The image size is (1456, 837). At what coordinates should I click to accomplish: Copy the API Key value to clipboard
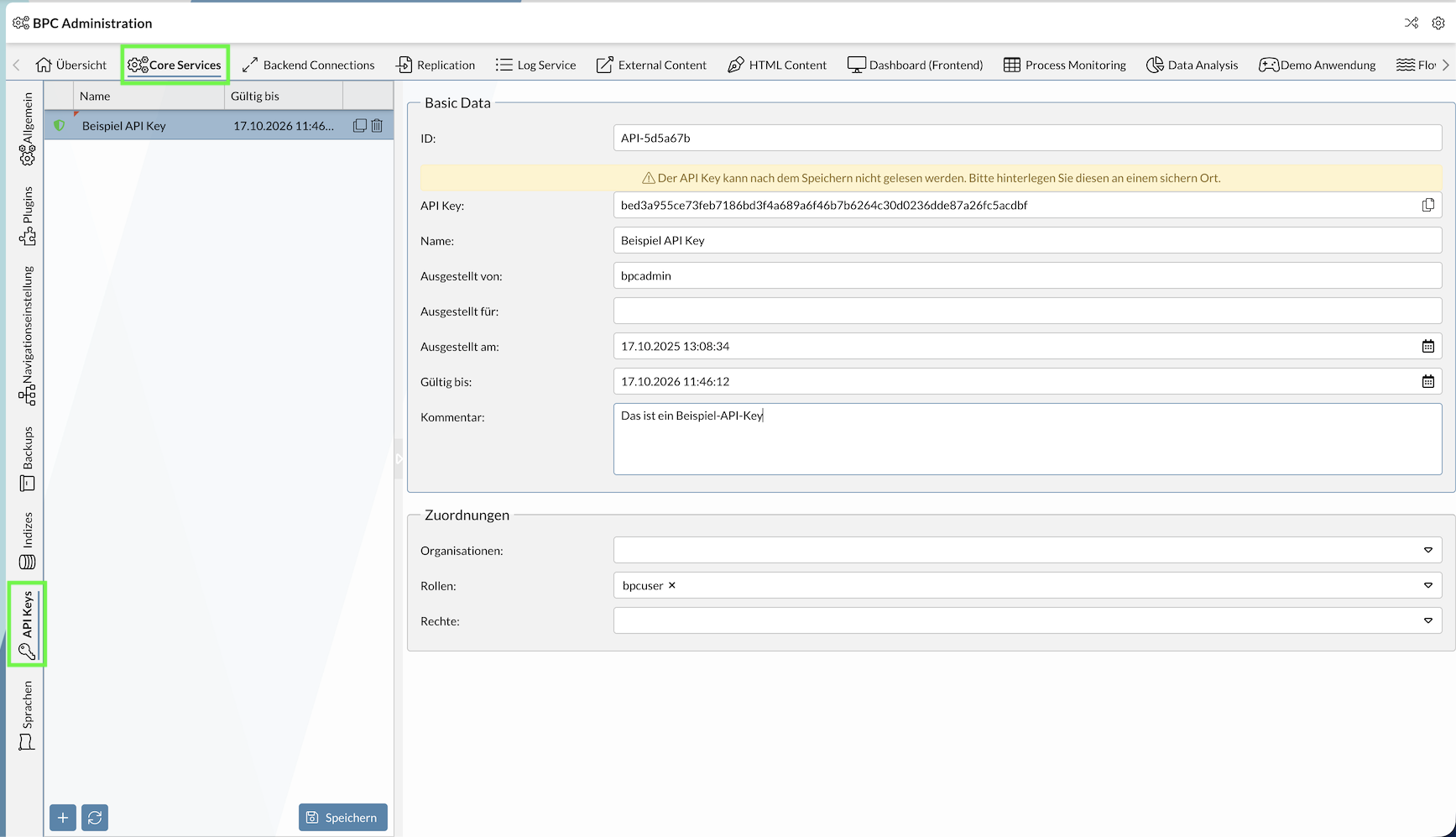point(1428,205)
